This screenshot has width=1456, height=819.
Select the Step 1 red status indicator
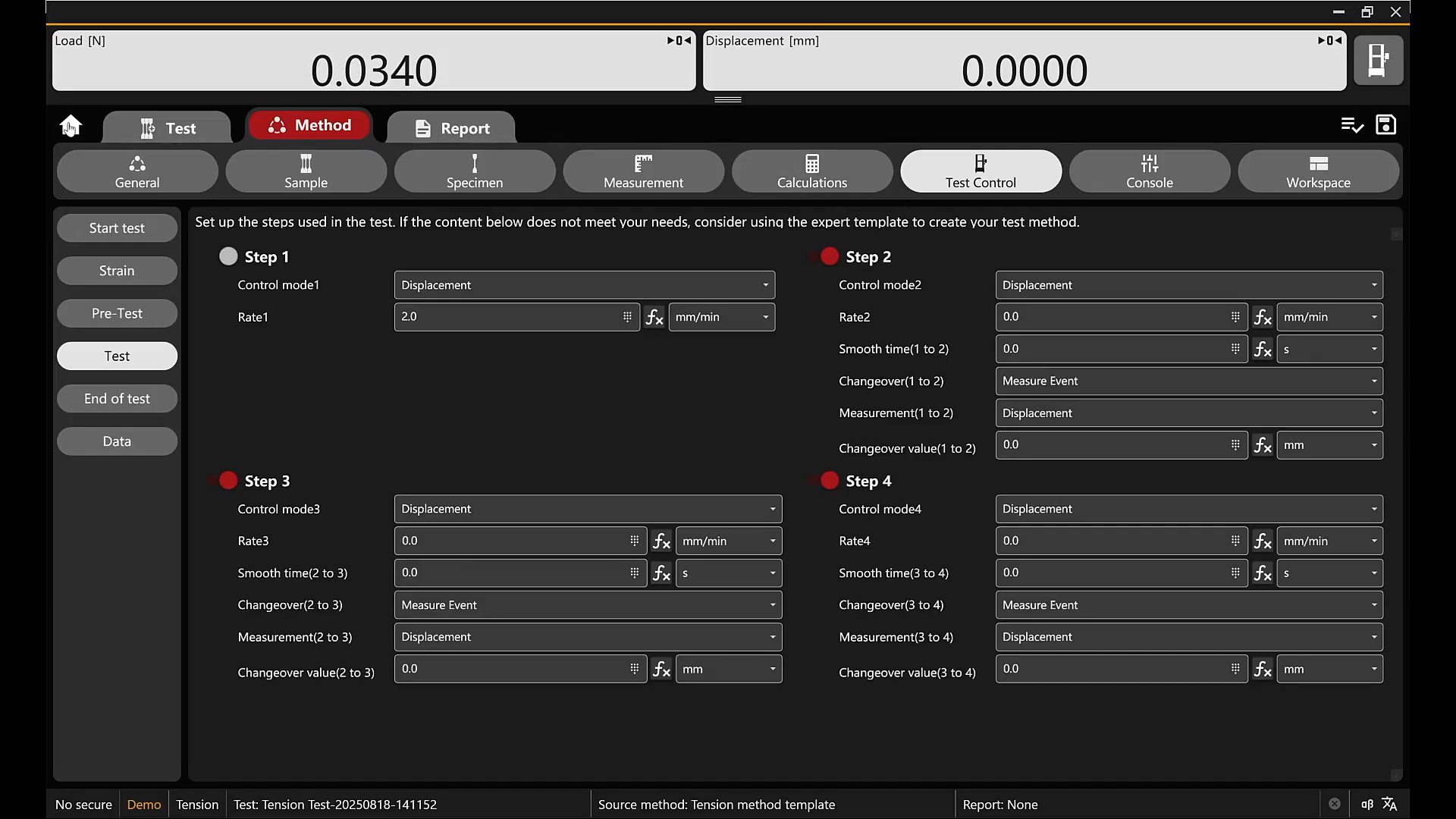tap(227, 256)
